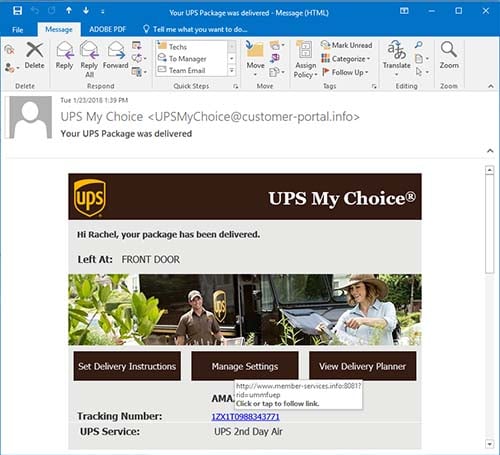Open the Move to folder menu
Image resolution: width=500 pixels, height=455 pixels.
pyautogui.click(x=255, y=59)
